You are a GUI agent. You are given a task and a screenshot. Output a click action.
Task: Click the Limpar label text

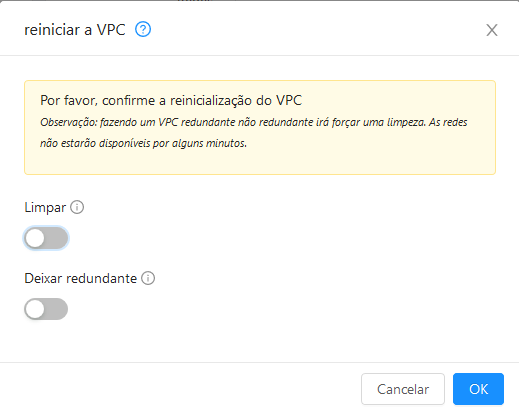pos(45,207)
